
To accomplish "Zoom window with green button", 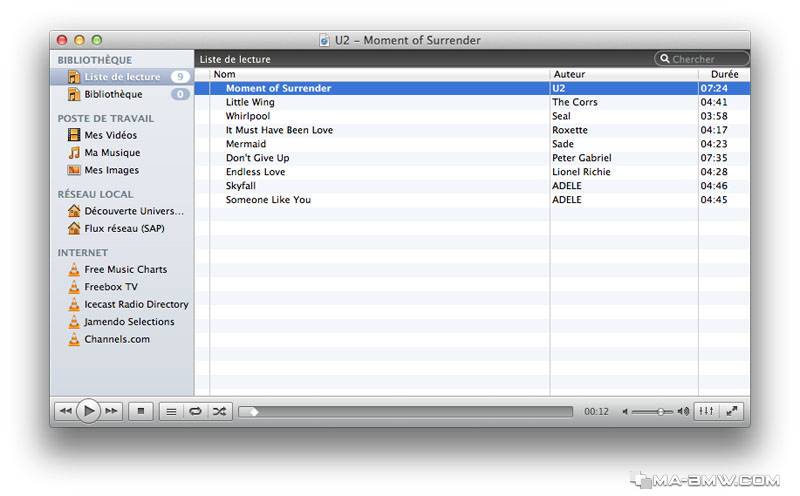I will 96,40.
